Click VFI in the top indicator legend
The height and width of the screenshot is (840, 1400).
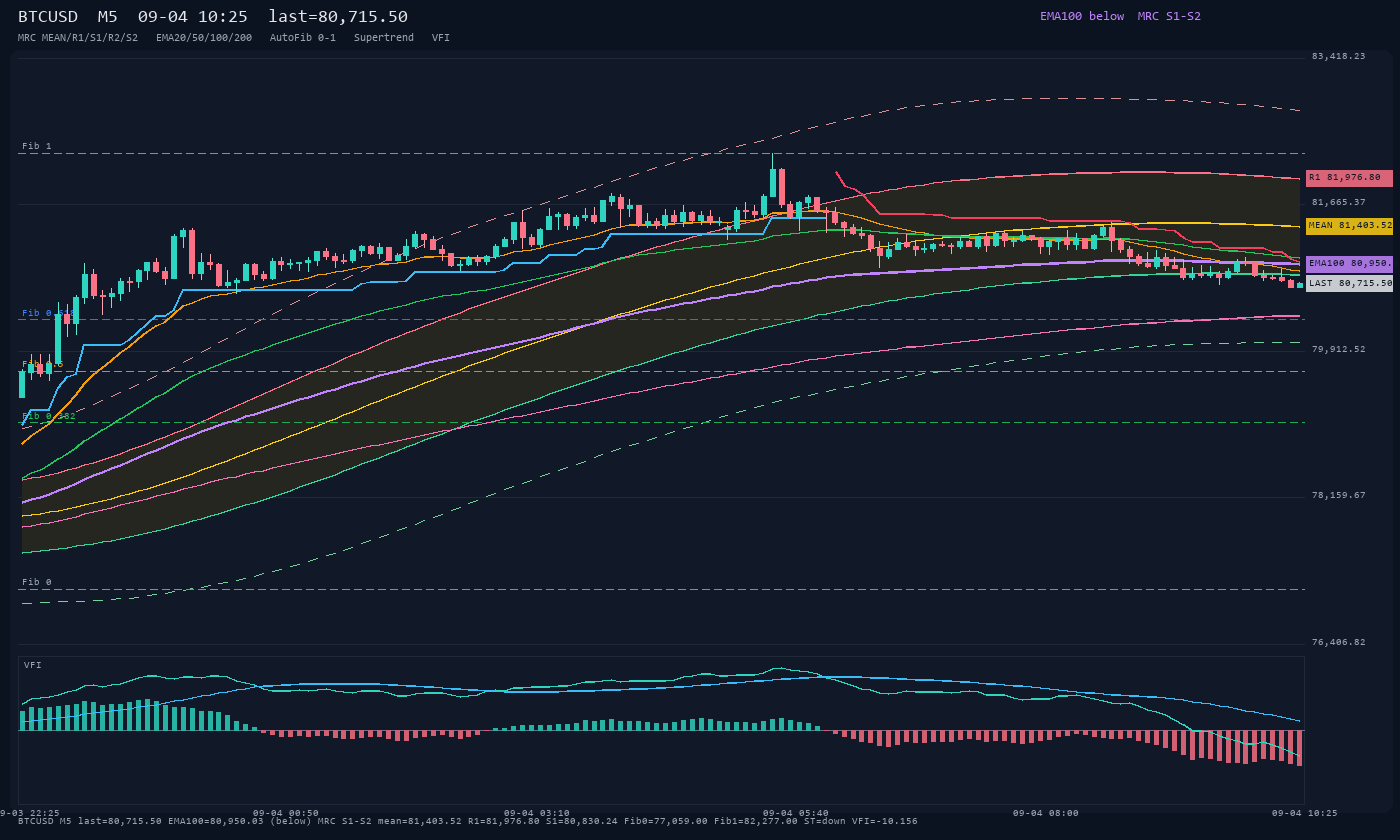(441, 38)
